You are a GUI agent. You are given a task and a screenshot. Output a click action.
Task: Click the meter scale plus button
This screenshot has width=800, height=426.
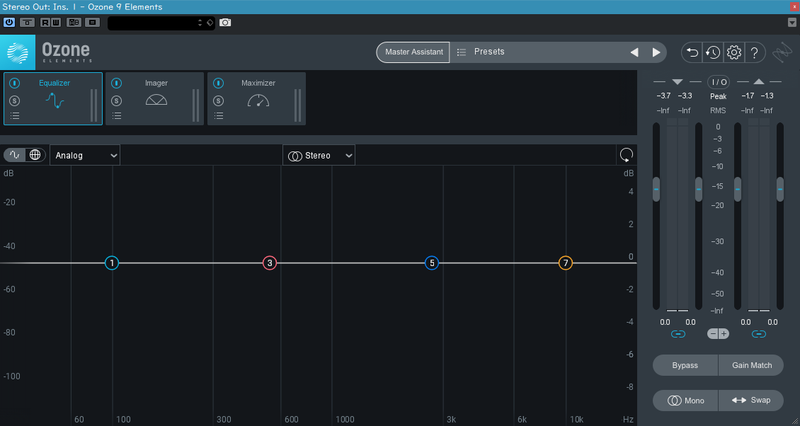pyautogui.click(x=723, y=334)
